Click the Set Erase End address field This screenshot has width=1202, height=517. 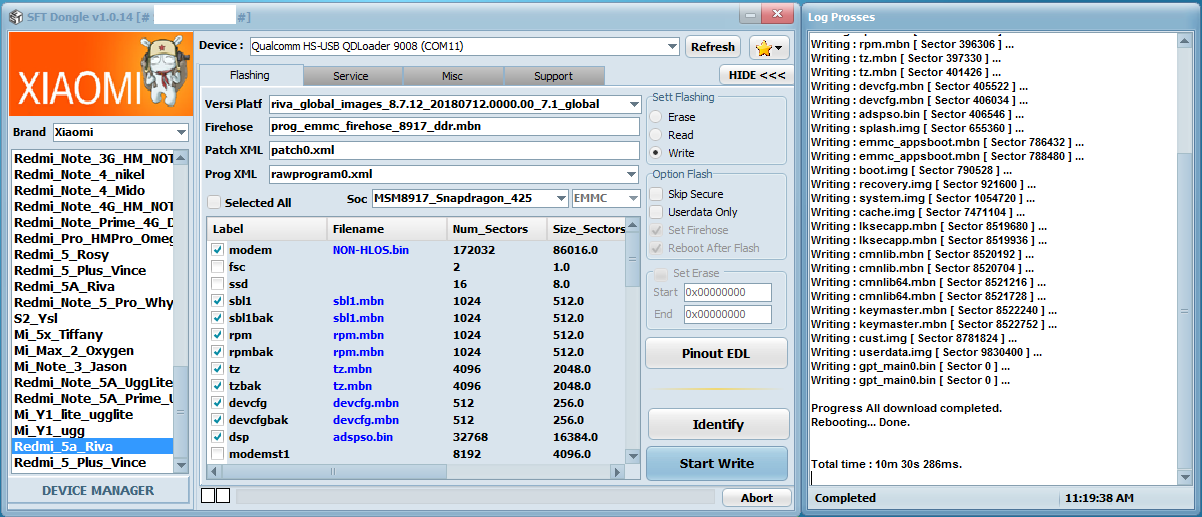[727, 314]
